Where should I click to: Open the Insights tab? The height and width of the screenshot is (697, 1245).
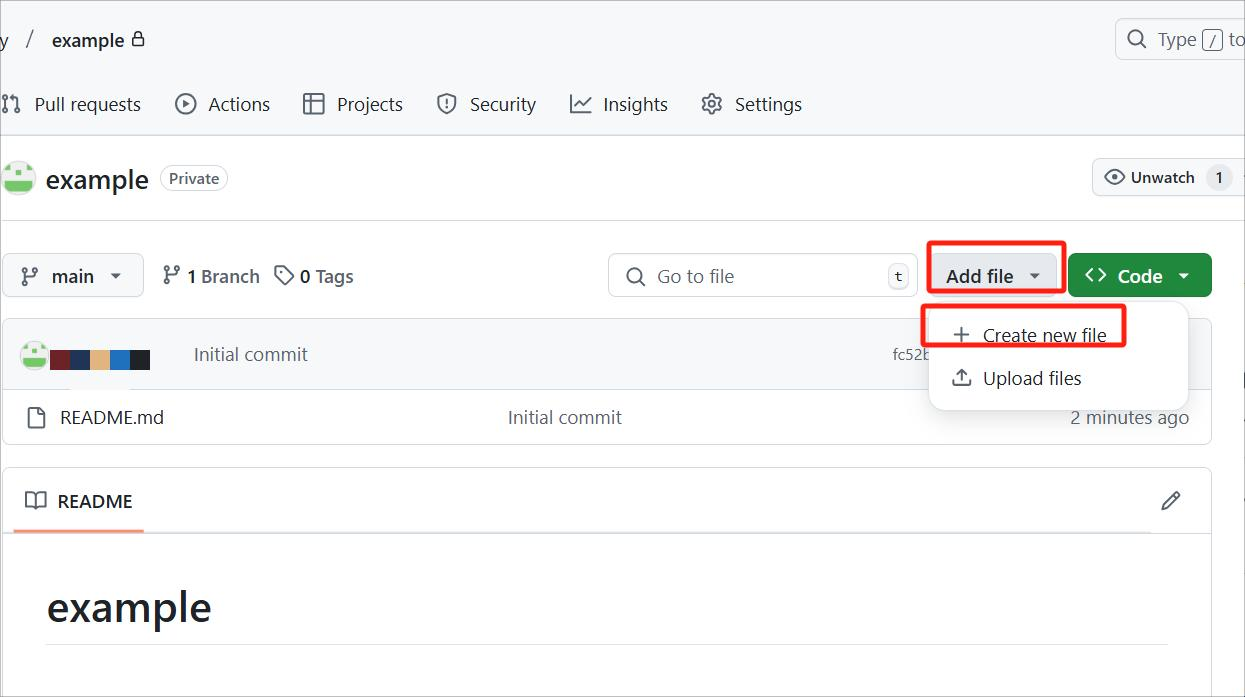pos(618,104)
